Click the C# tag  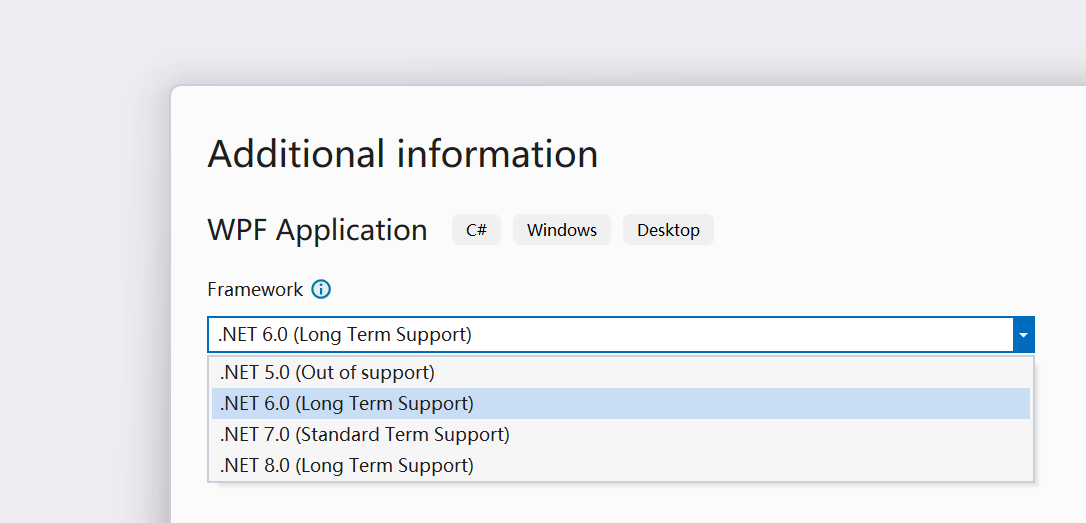(477, 230)
